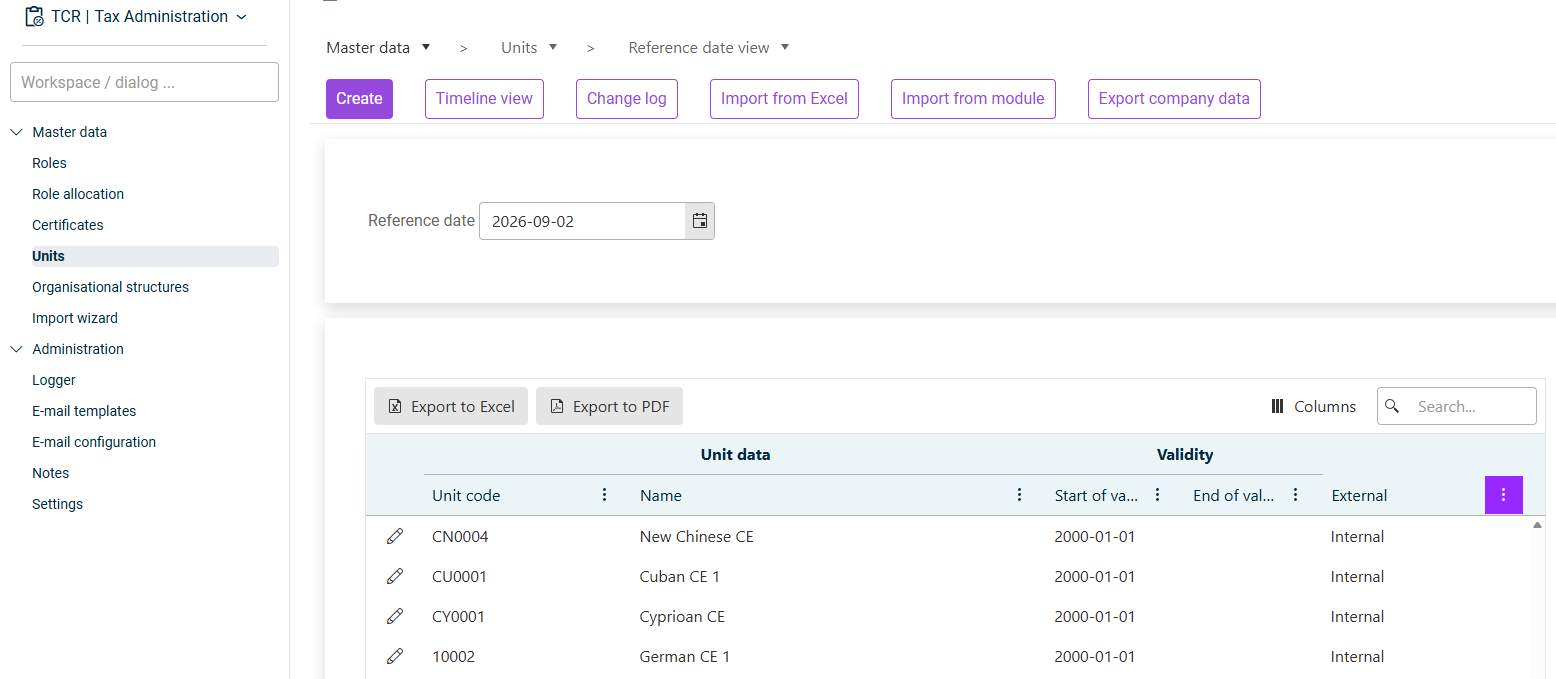1556x679 pixels.
Task: Click the magnifier icon in table search
Action: pos(1392,406)
